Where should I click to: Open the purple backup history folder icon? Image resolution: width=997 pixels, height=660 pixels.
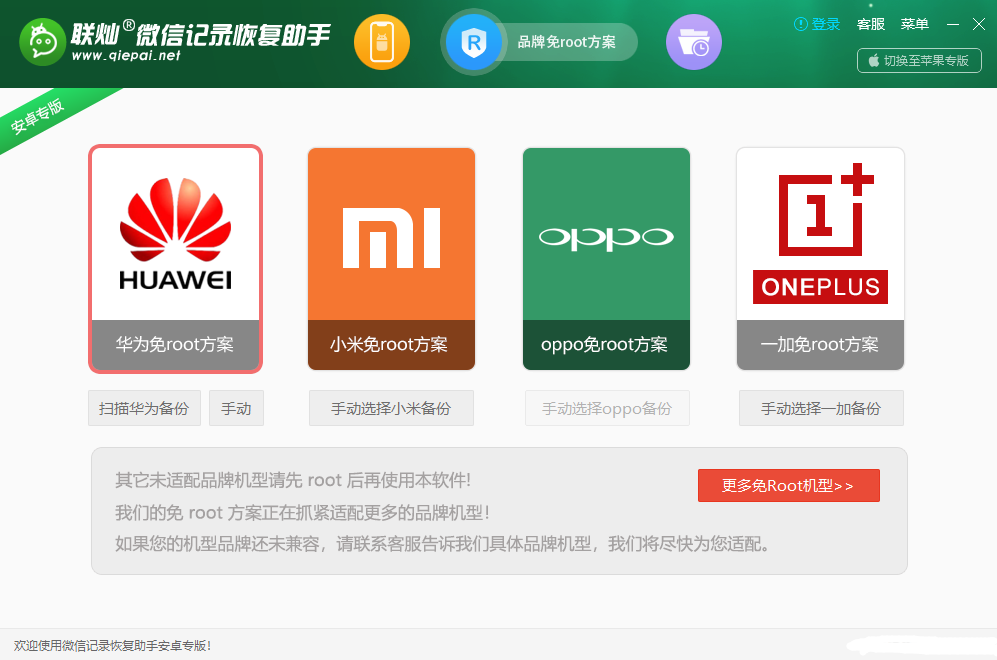(x=693, y=42)
